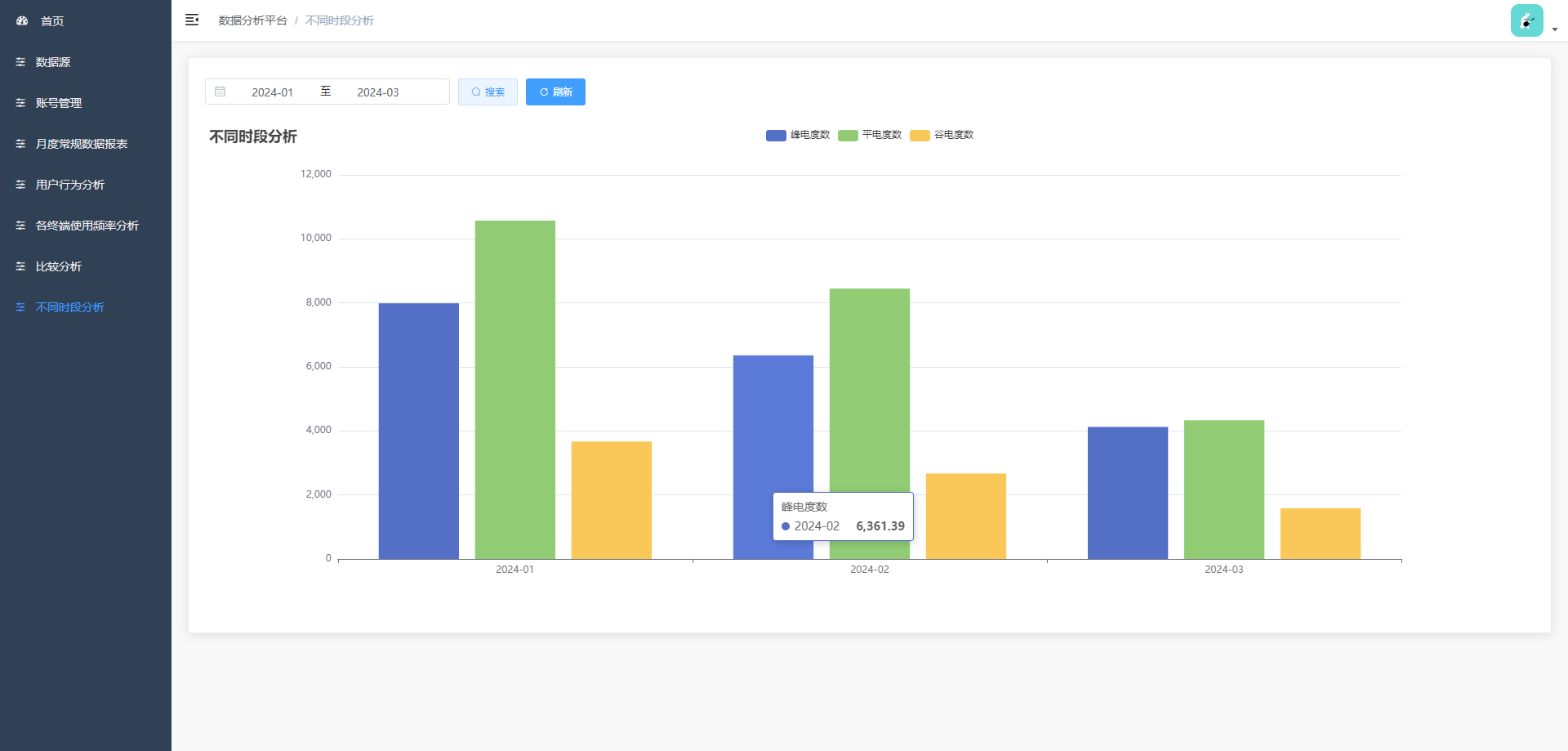Click the 搜索 search button
This screenshot has width=1568, height=751.
(488, 92)
